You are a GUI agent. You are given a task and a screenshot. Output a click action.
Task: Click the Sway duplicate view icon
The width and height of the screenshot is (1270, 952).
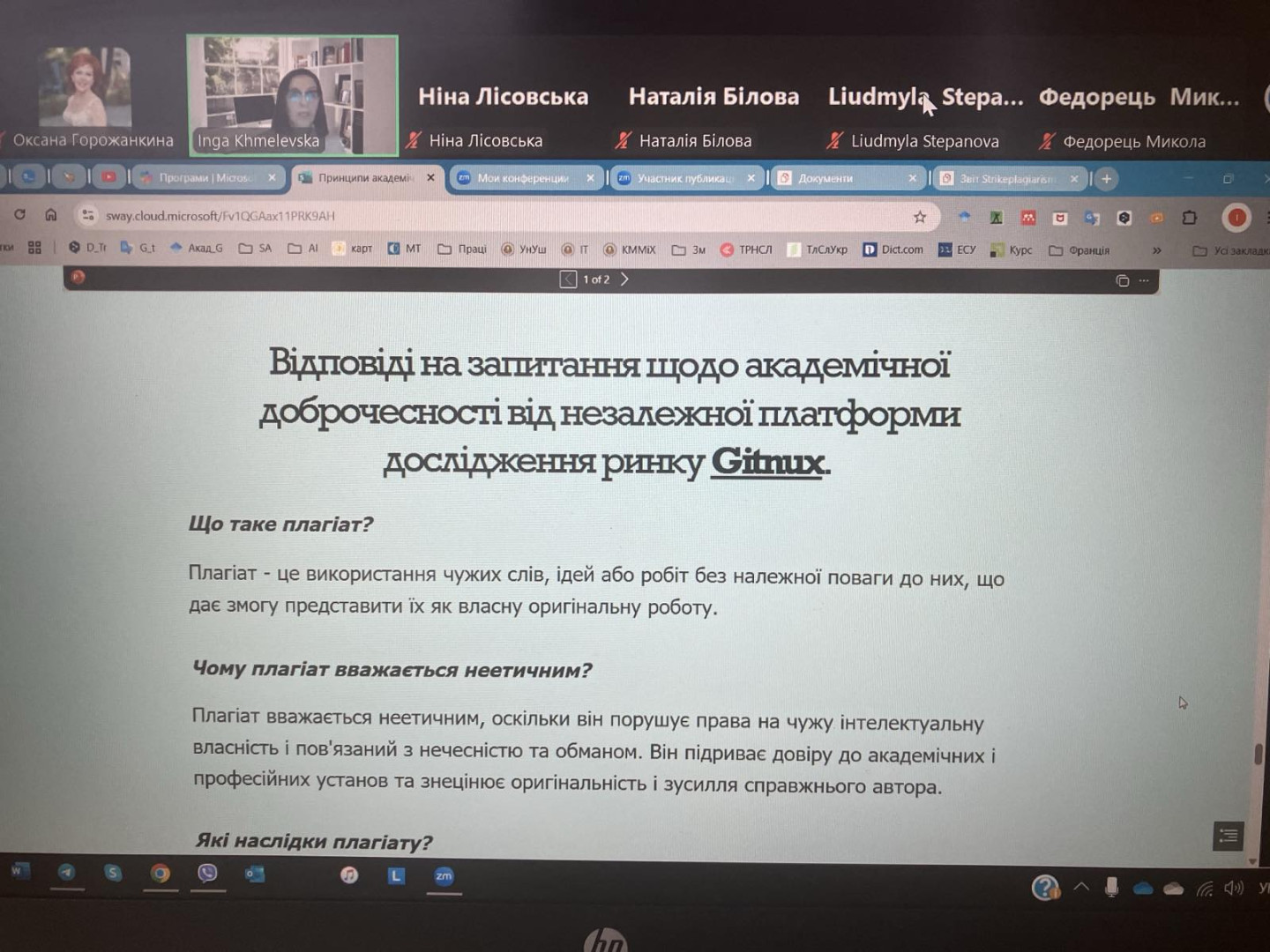(x=1122, y=280)
